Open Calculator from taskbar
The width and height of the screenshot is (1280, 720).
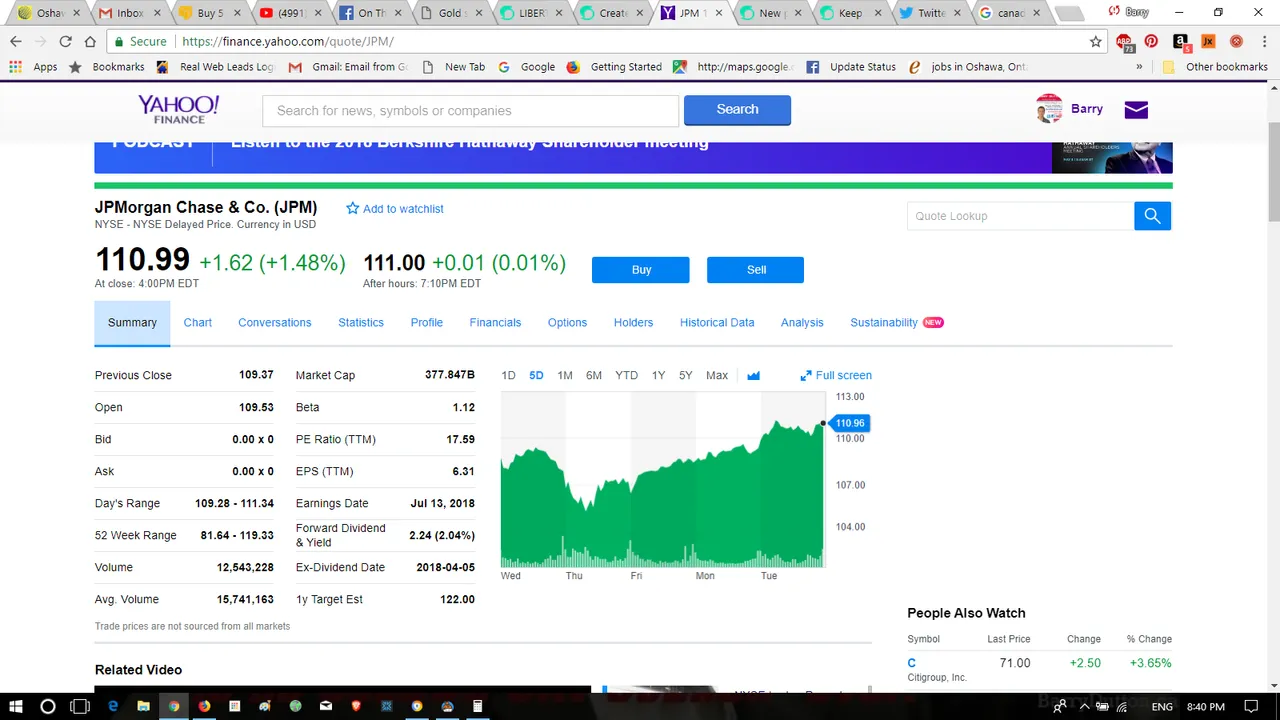coord(477,706)
